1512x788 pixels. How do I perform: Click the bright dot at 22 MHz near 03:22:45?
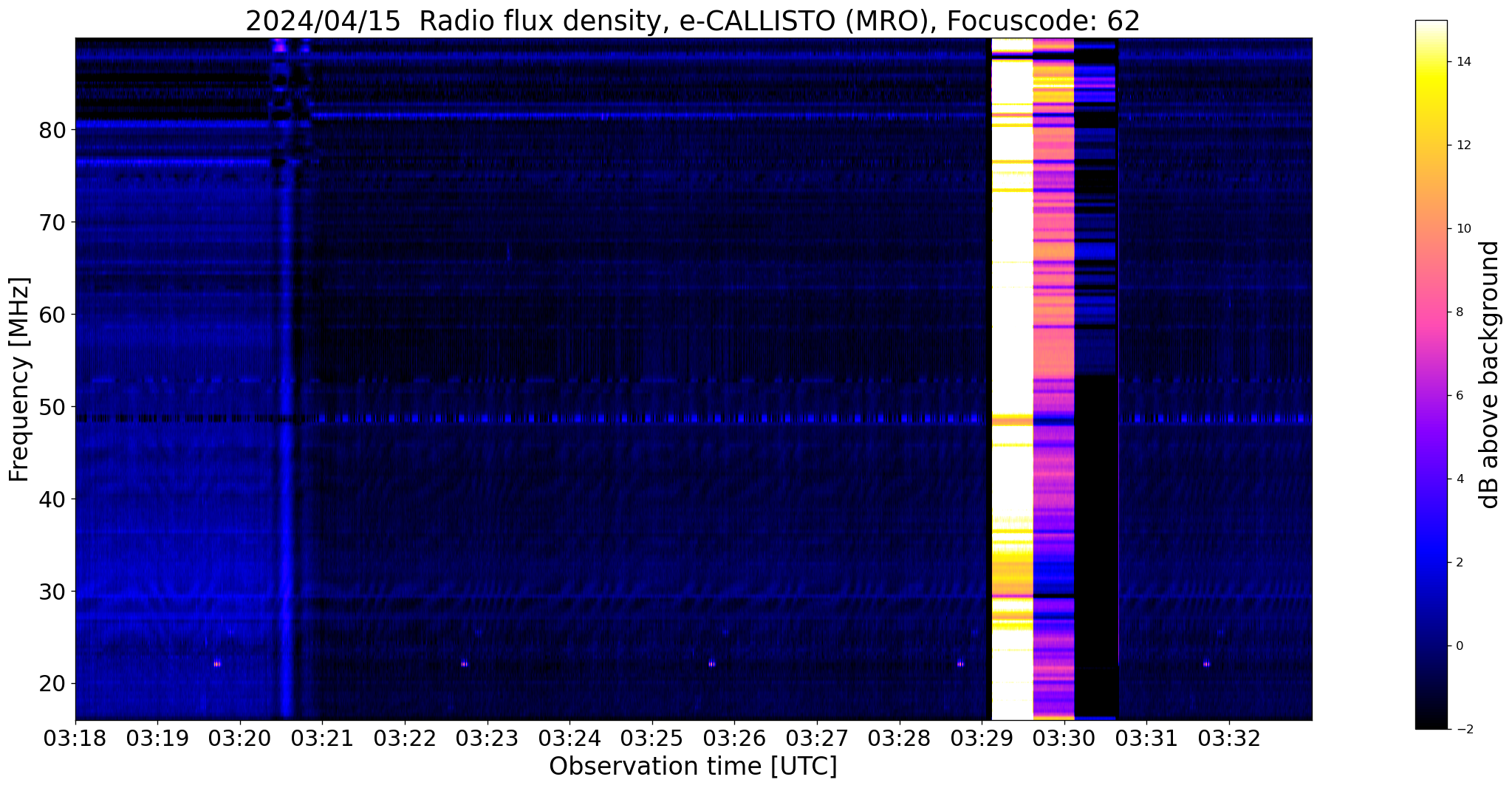point(464,664)
